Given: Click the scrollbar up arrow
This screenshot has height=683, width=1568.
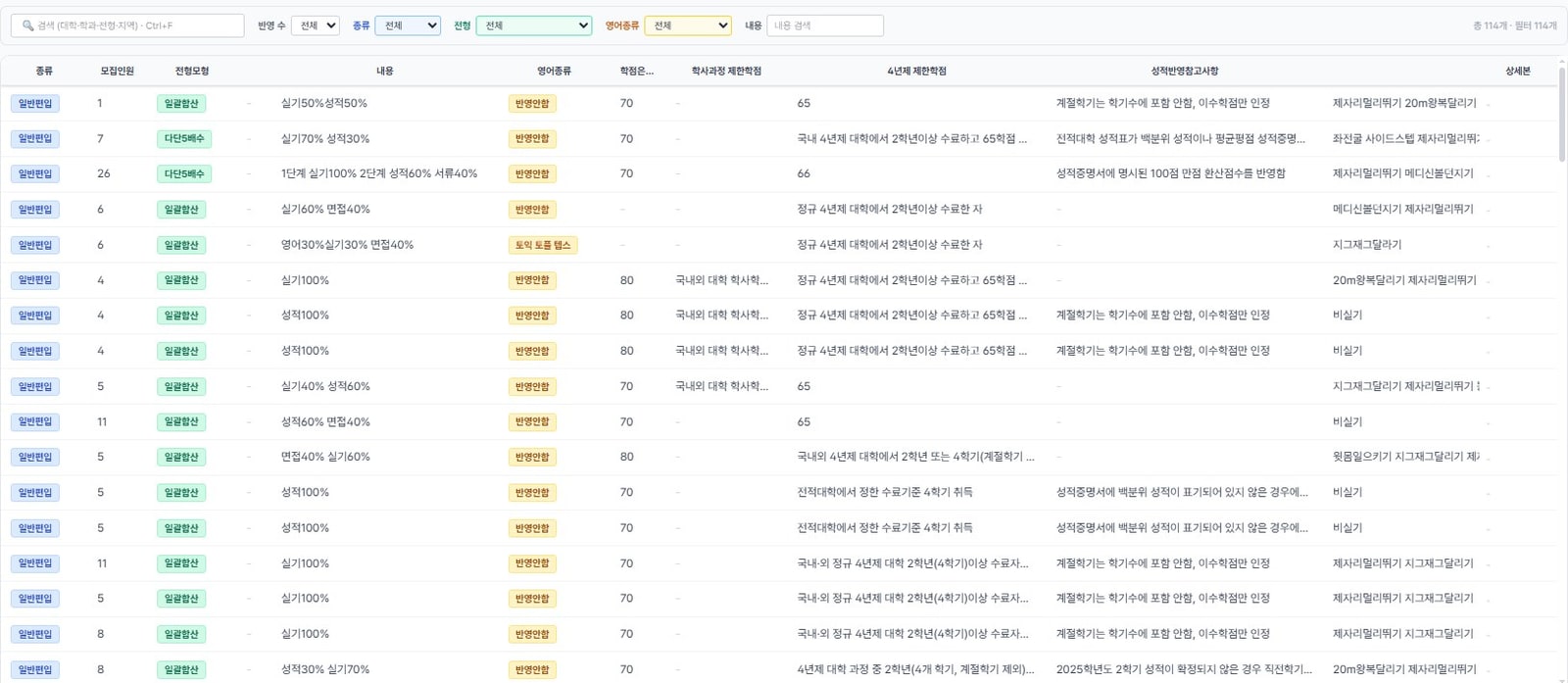Looking at the screenshot, I should (x=1561, y=61).
